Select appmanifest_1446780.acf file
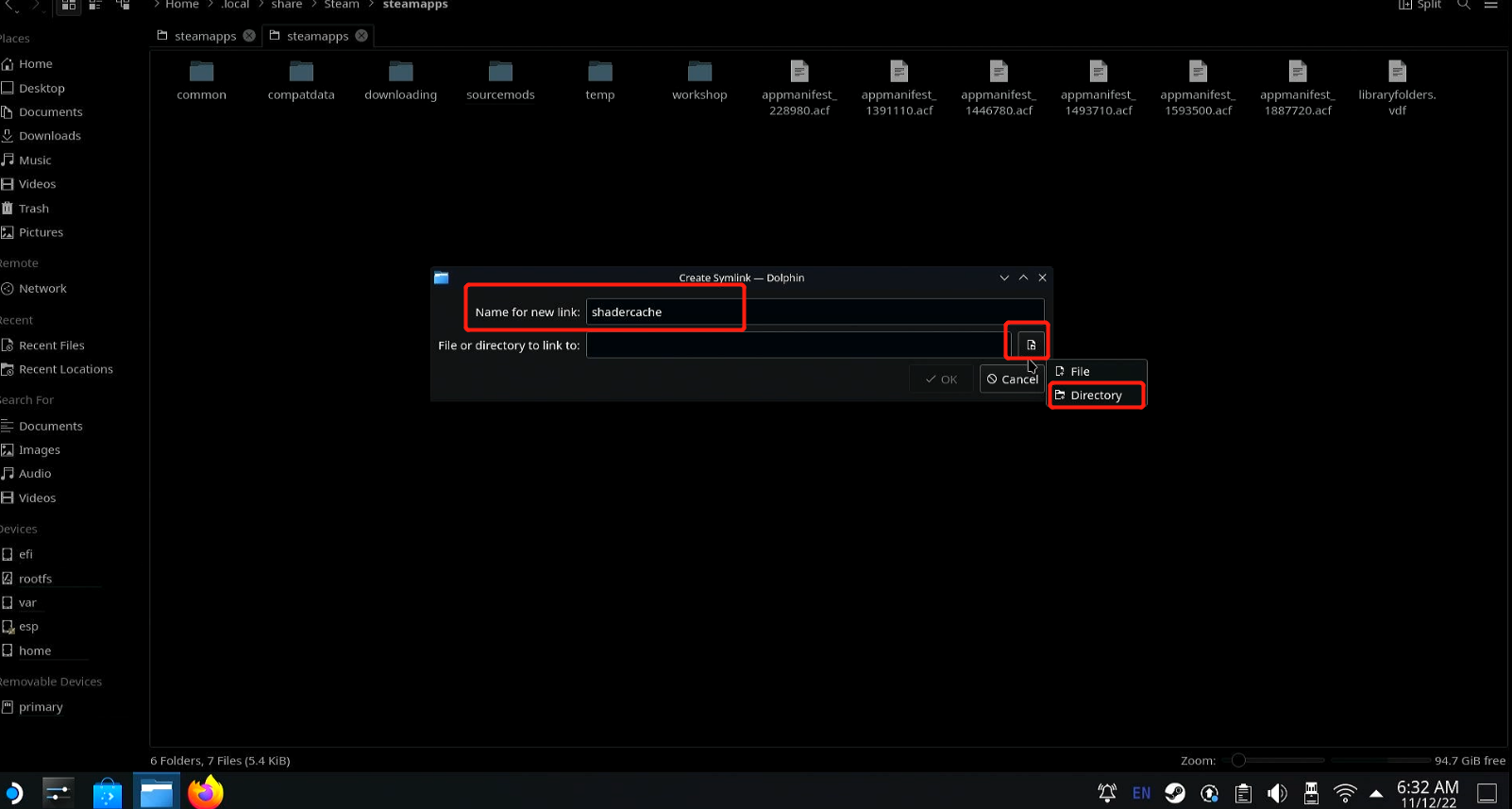The height and width of the screenshot is (809, 1512). coord(999,89)
